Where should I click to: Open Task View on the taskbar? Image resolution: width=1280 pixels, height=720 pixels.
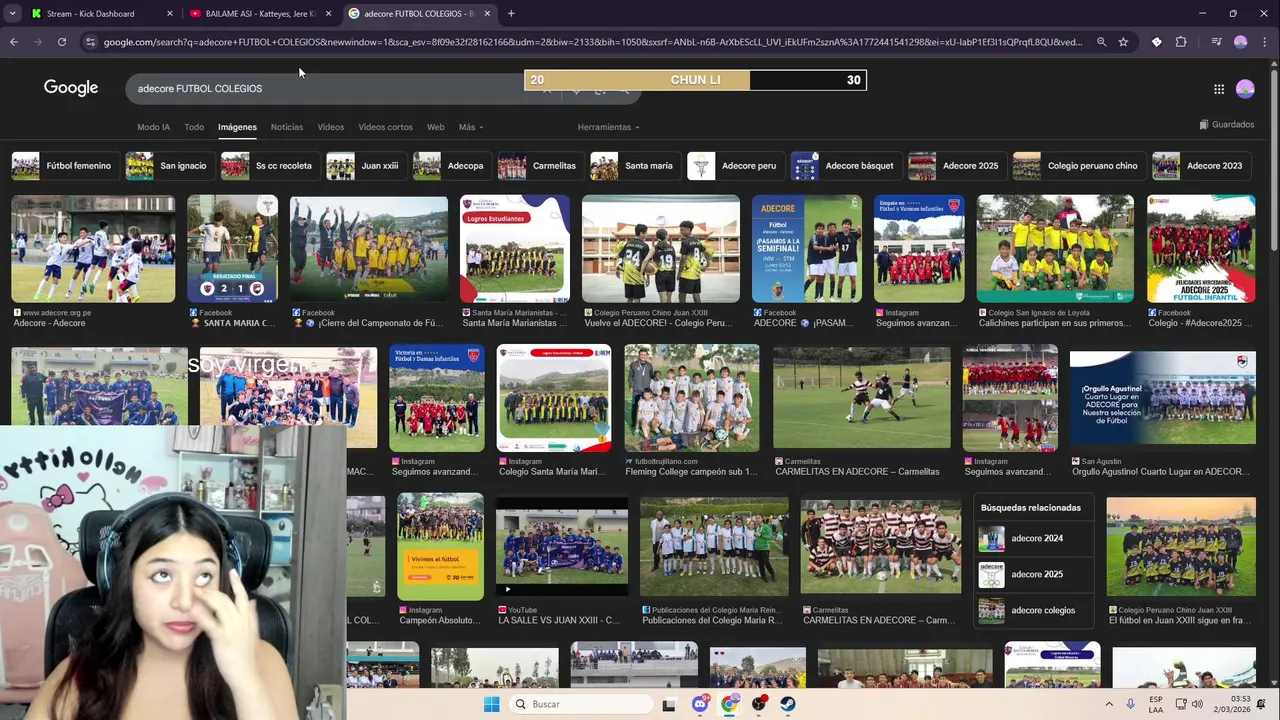tap(669, 704)
